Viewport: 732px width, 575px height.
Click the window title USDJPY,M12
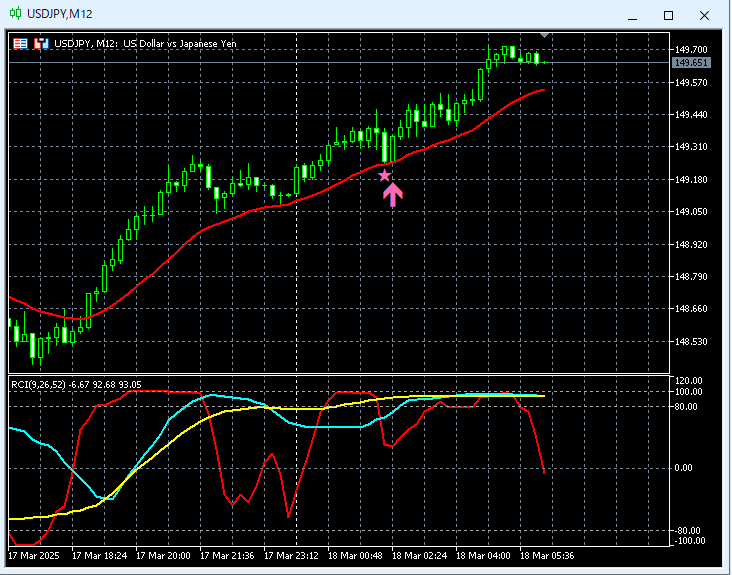[x=60, y=14]
